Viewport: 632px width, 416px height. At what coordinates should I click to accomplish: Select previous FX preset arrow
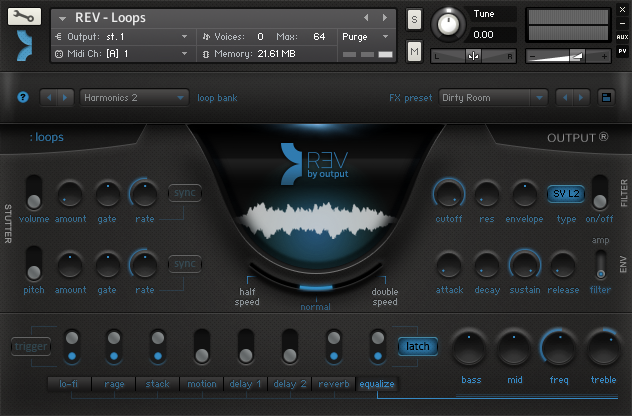[x=565, y=98]
